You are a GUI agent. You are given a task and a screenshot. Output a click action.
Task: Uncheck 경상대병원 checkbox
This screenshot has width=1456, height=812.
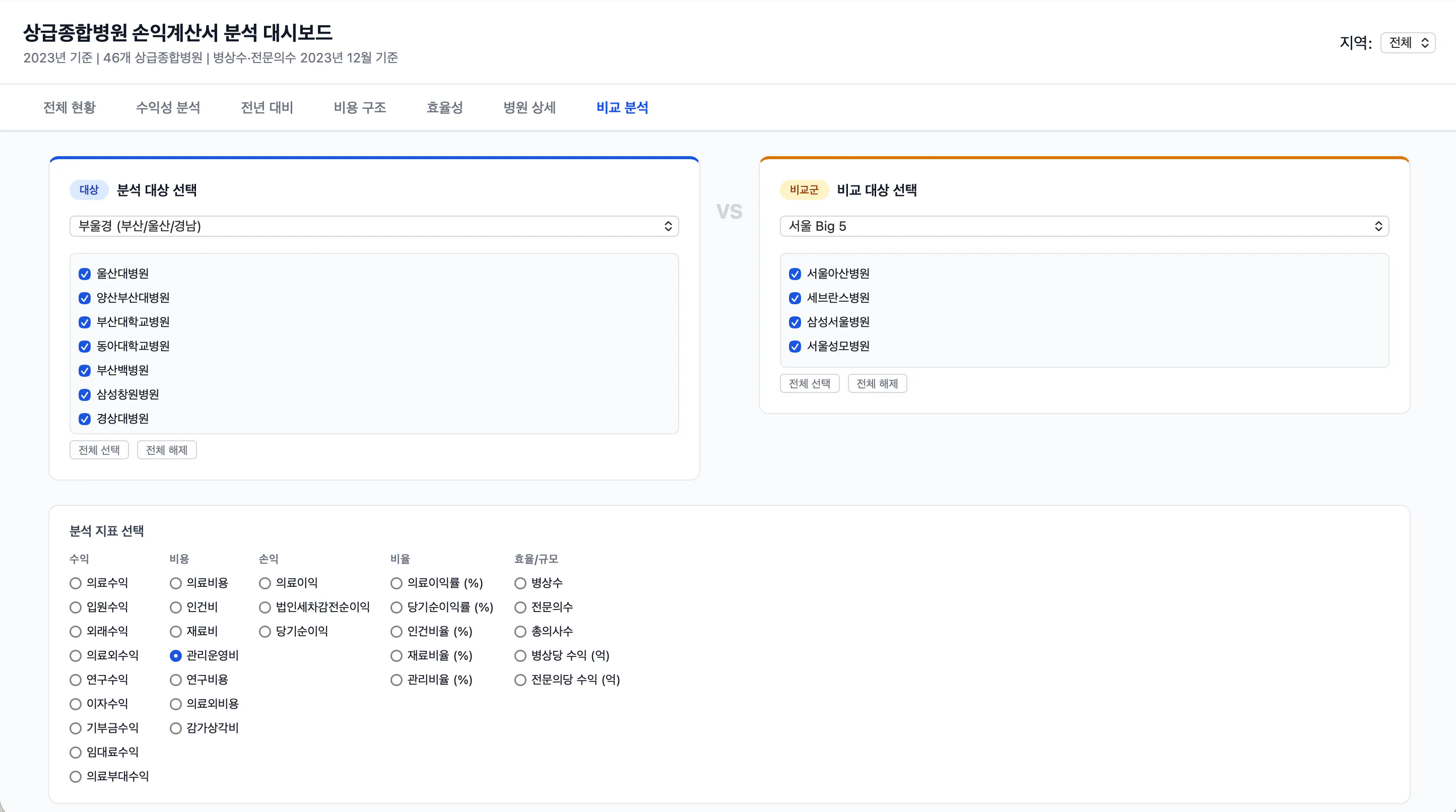[x=85, y=419]
